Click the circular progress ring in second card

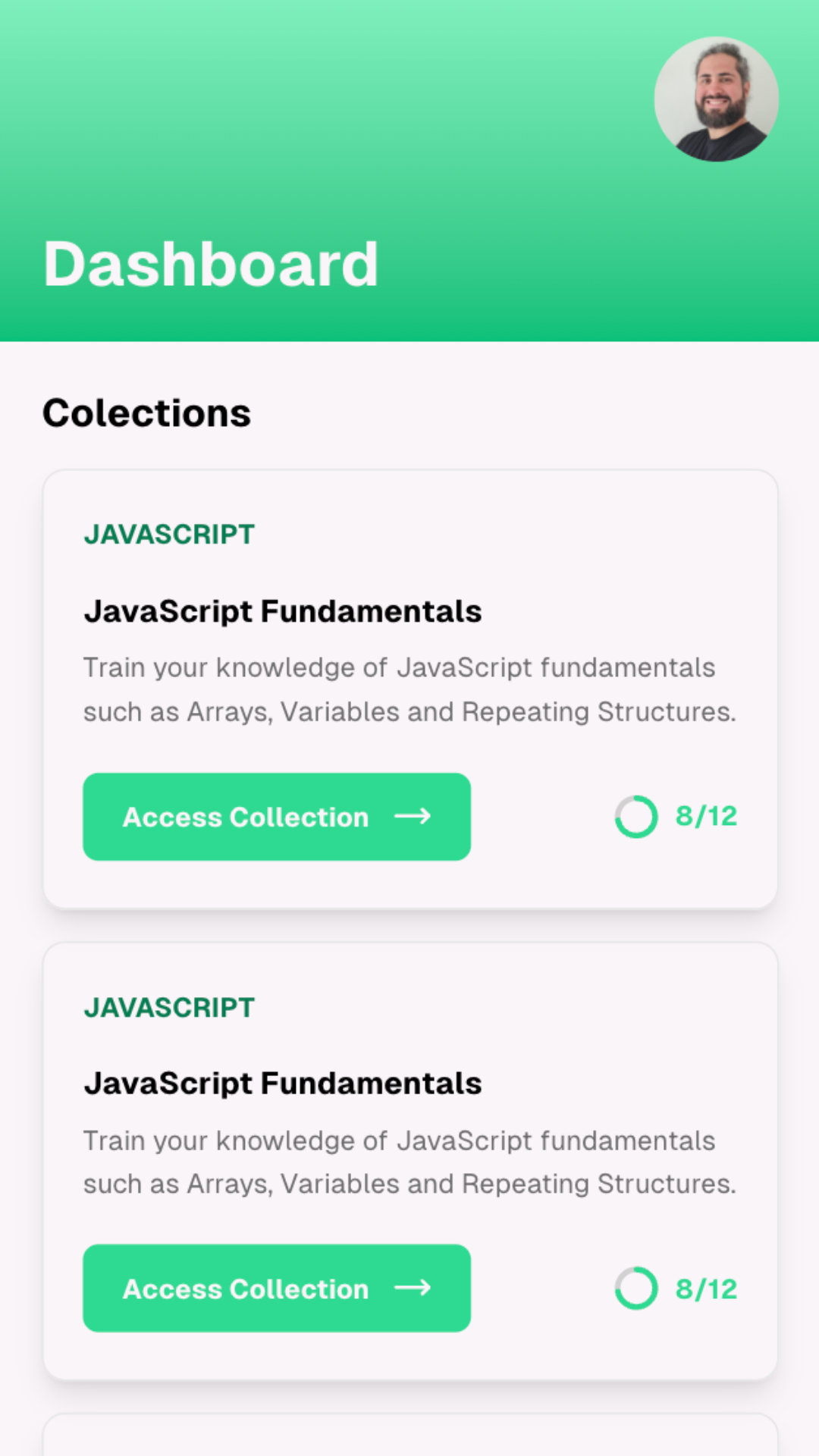point(635,1288)
